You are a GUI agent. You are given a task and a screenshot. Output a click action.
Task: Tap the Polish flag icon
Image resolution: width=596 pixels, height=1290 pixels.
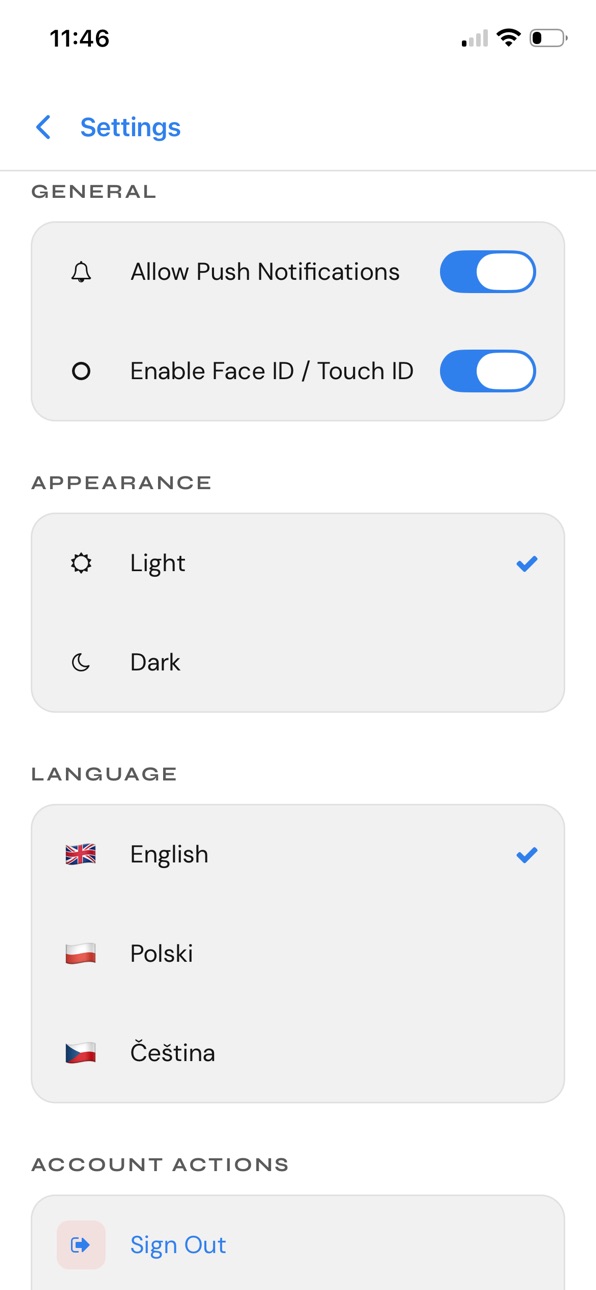coord(81,953)
